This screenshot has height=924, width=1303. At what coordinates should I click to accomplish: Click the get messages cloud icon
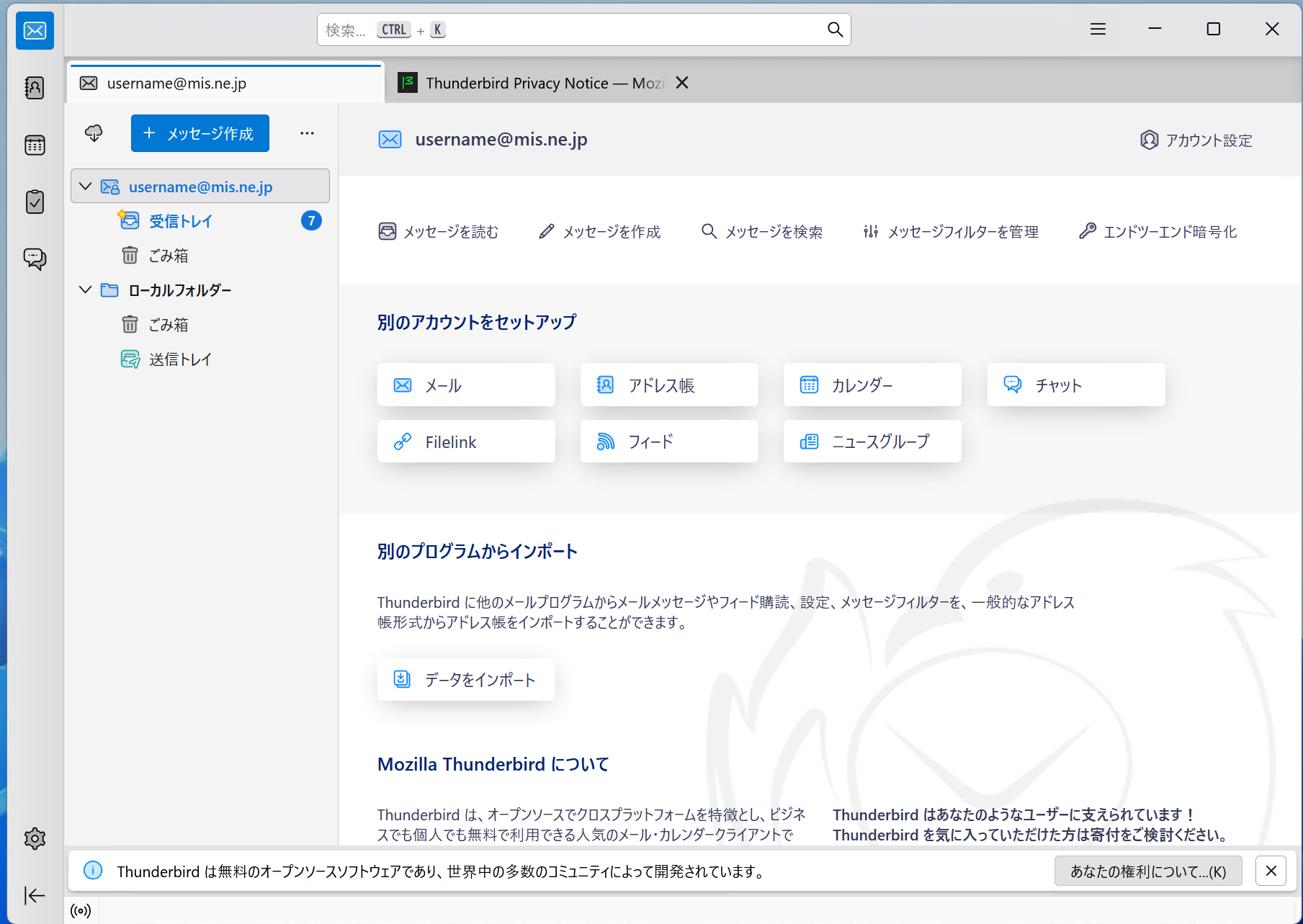click(94, 133)
